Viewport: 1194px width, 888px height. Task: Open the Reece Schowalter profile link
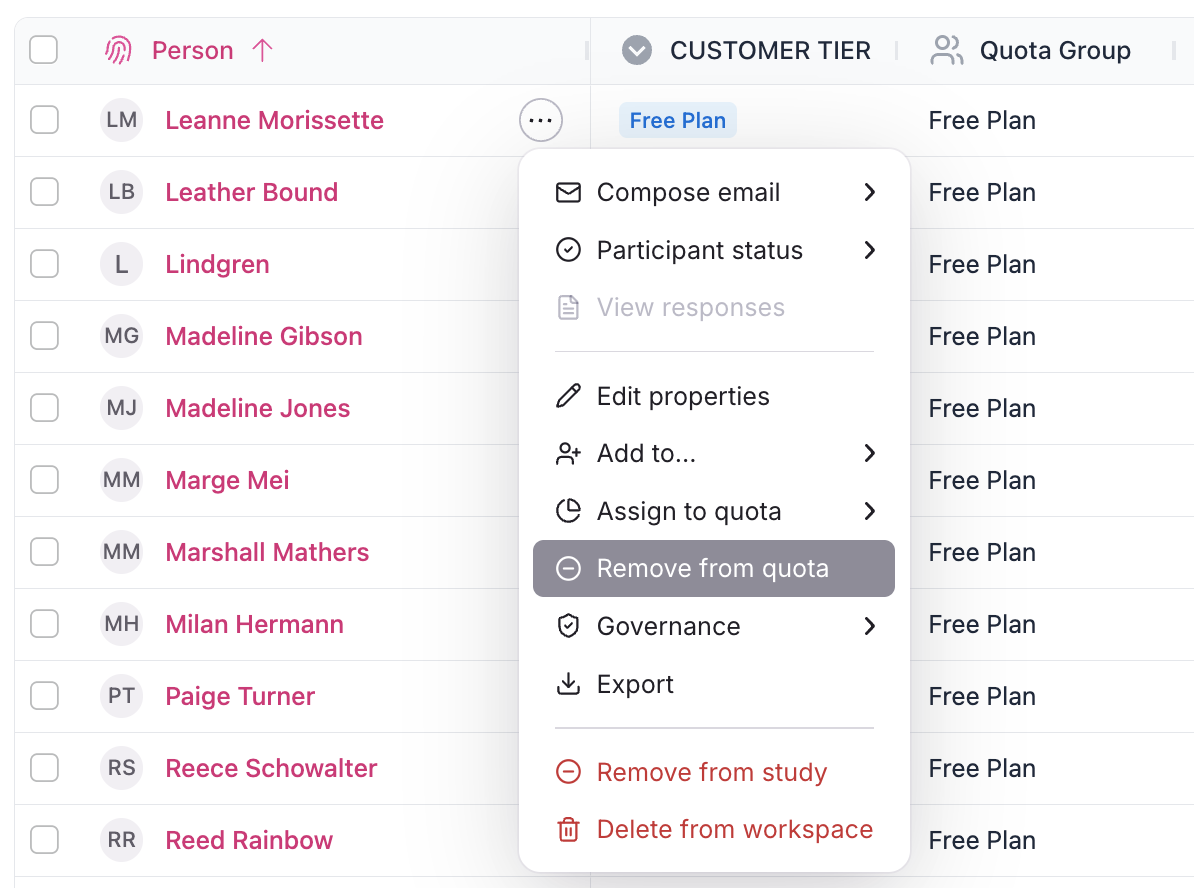(x=271, y=768)
